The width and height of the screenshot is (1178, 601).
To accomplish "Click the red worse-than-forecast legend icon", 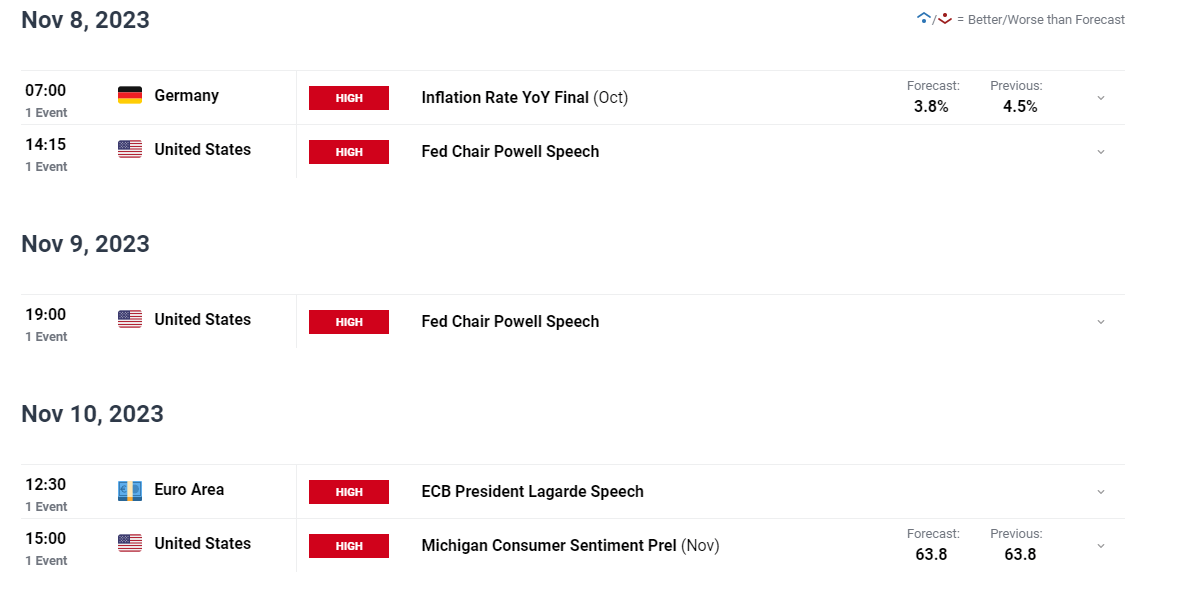I will click(944, 19).
